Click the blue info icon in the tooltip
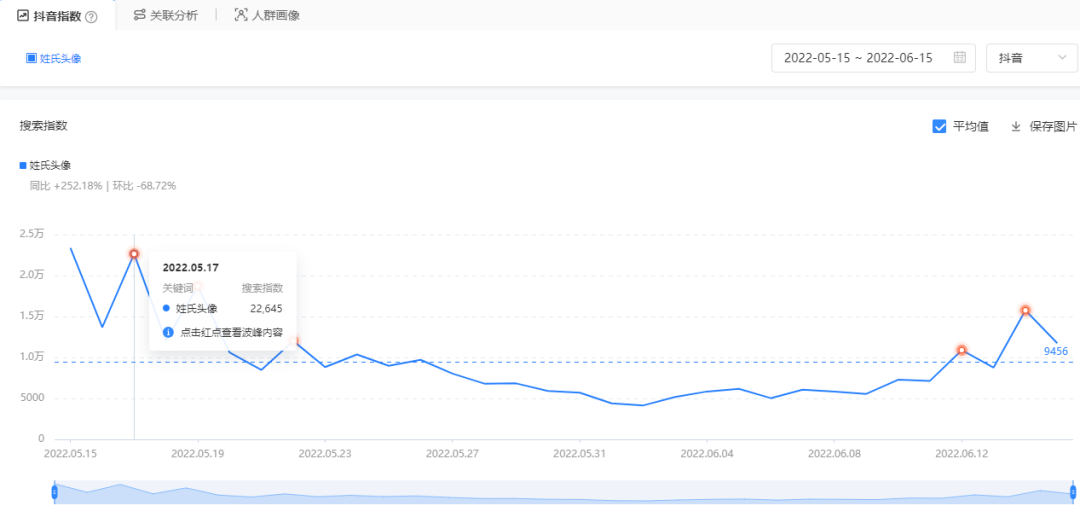 pos(168,332)
